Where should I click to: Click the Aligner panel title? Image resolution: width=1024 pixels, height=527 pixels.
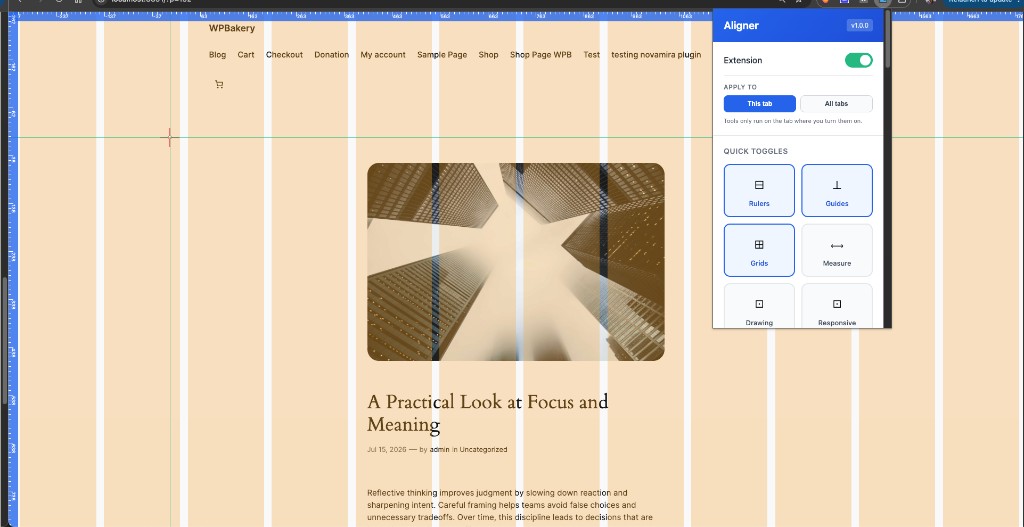(741, 25)
